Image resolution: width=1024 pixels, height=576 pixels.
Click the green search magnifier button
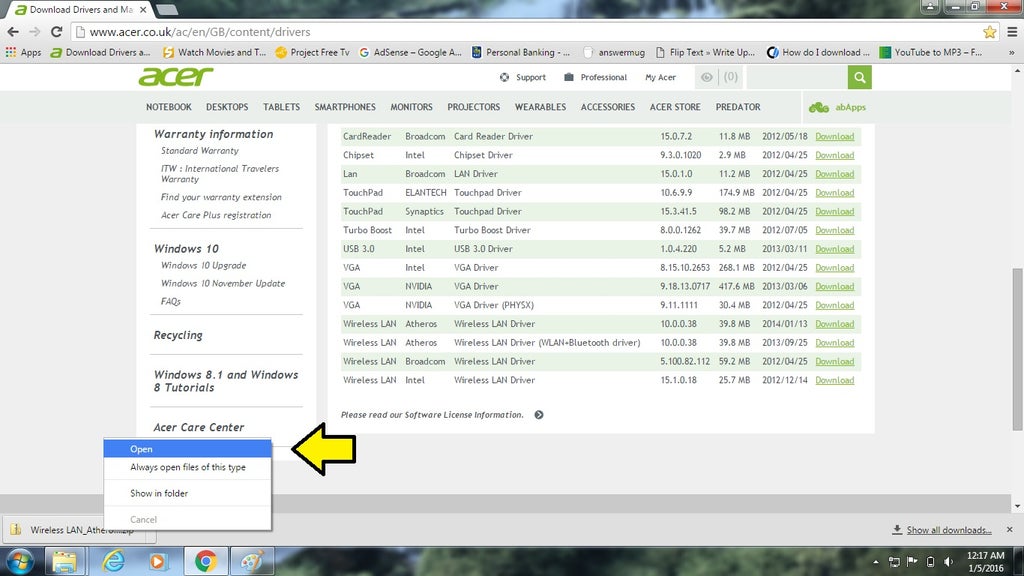pyautogui.click(x=859, y=78)
